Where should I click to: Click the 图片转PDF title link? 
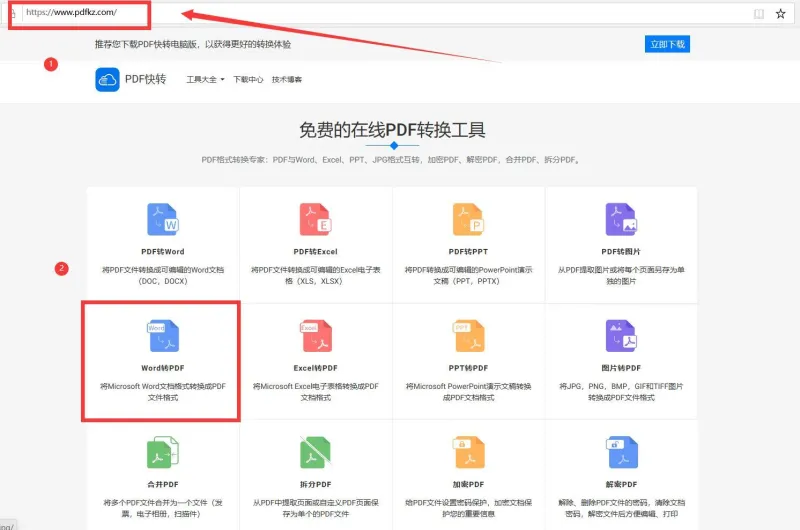[x=621, y=368]
